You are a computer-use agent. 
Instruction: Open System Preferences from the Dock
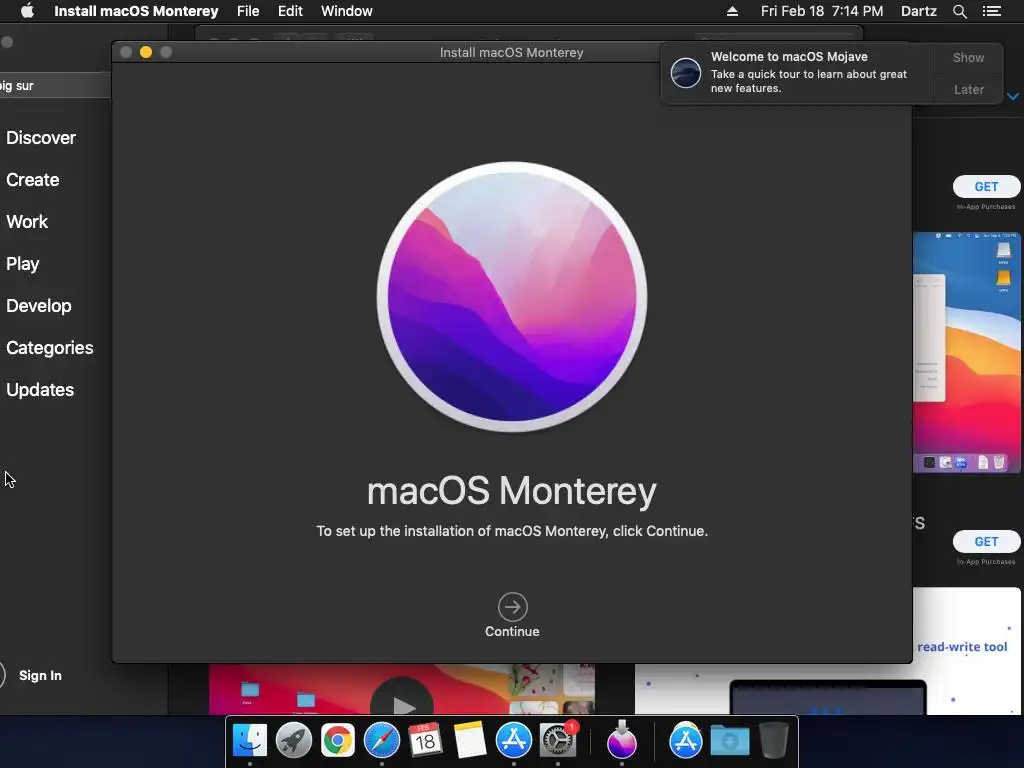click(x=558, y=741)
